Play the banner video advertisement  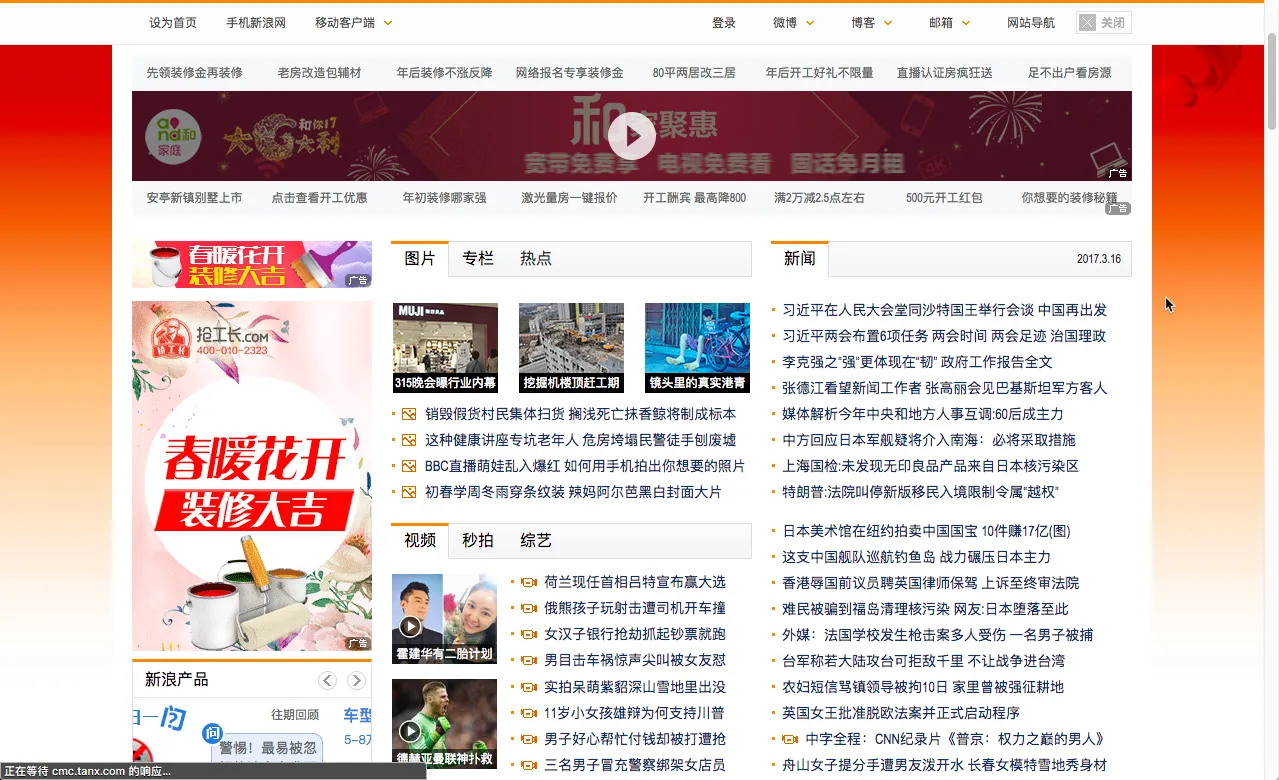click(x=631, y=136)
